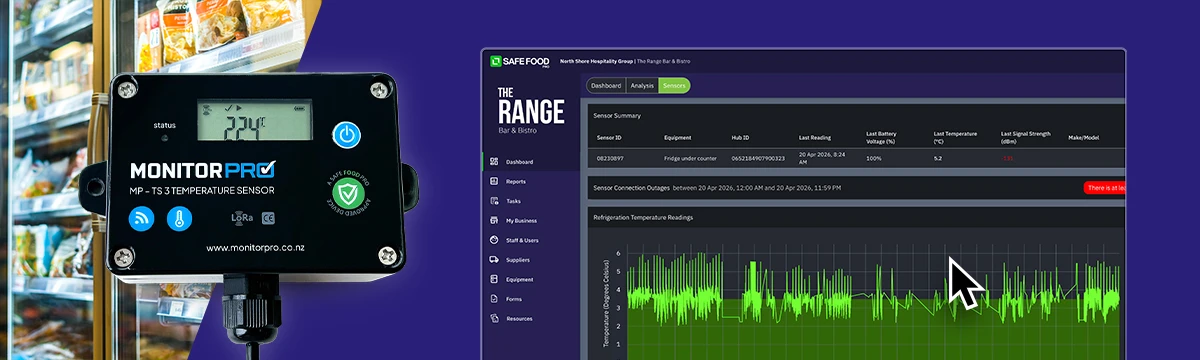Select the Sensors tab
The height and width of the screenshot is (360, 1200).
click(x=674, y=86)
